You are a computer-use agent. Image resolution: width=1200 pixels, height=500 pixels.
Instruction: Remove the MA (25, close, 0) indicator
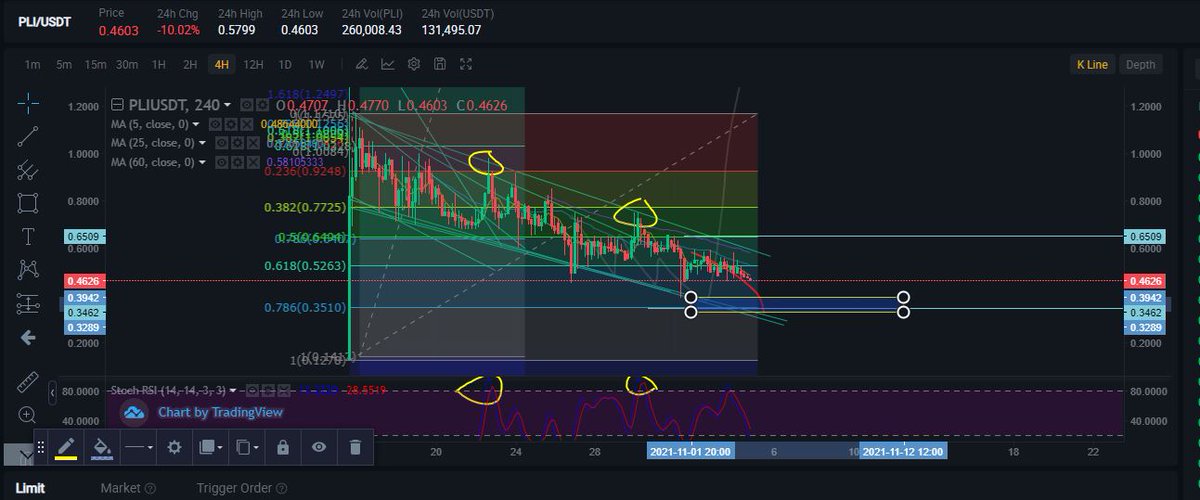click(253, 143)
